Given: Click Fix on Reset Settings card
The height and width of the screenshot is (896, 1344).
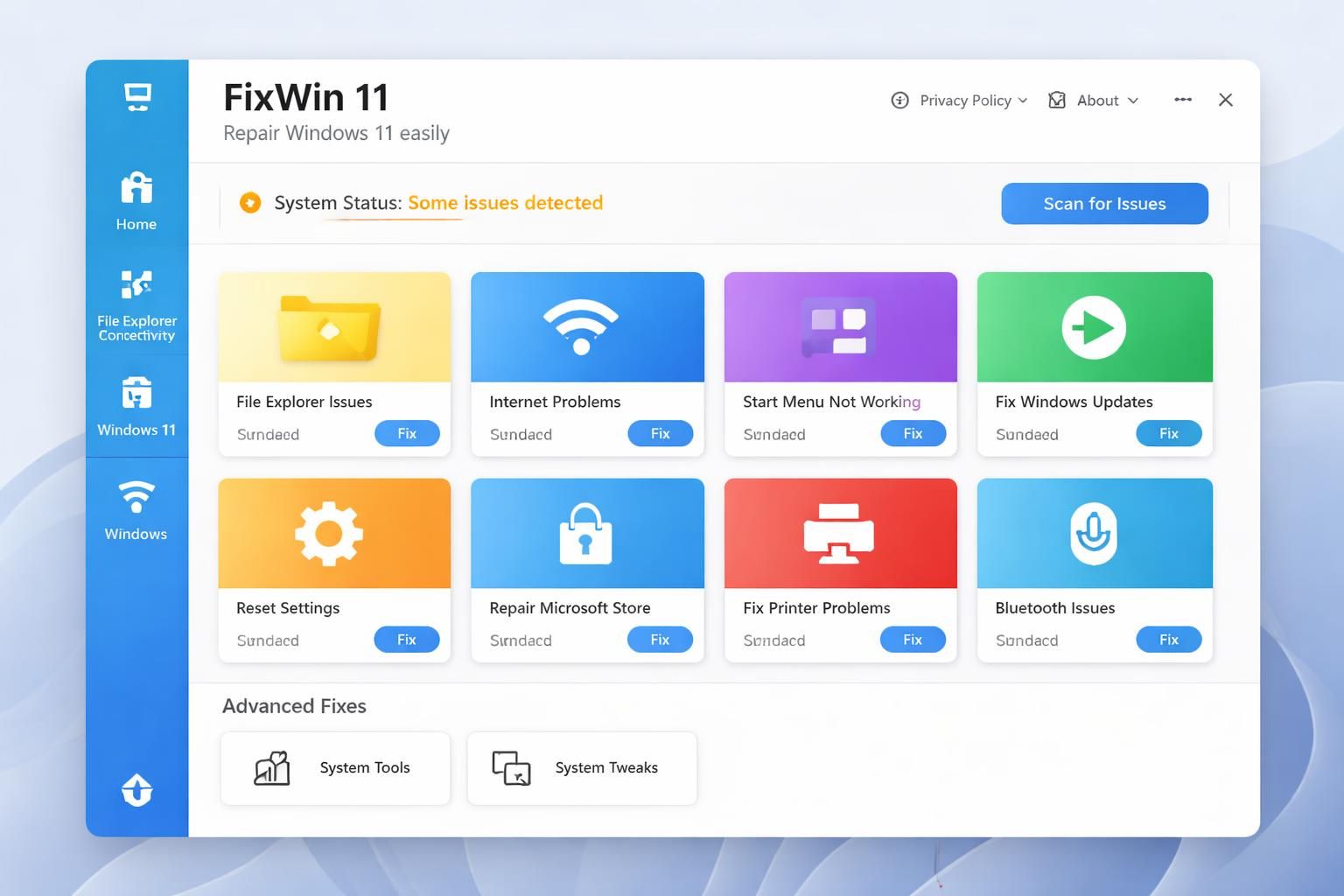Looking at the screenshot, I should pos(407,640).
